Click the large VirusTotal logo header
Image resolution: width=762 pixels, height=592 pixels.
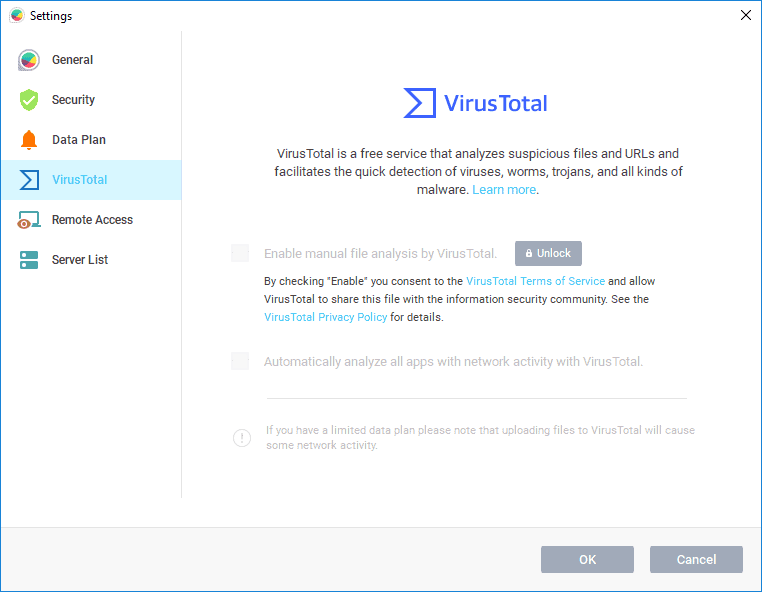pos(476,103)
